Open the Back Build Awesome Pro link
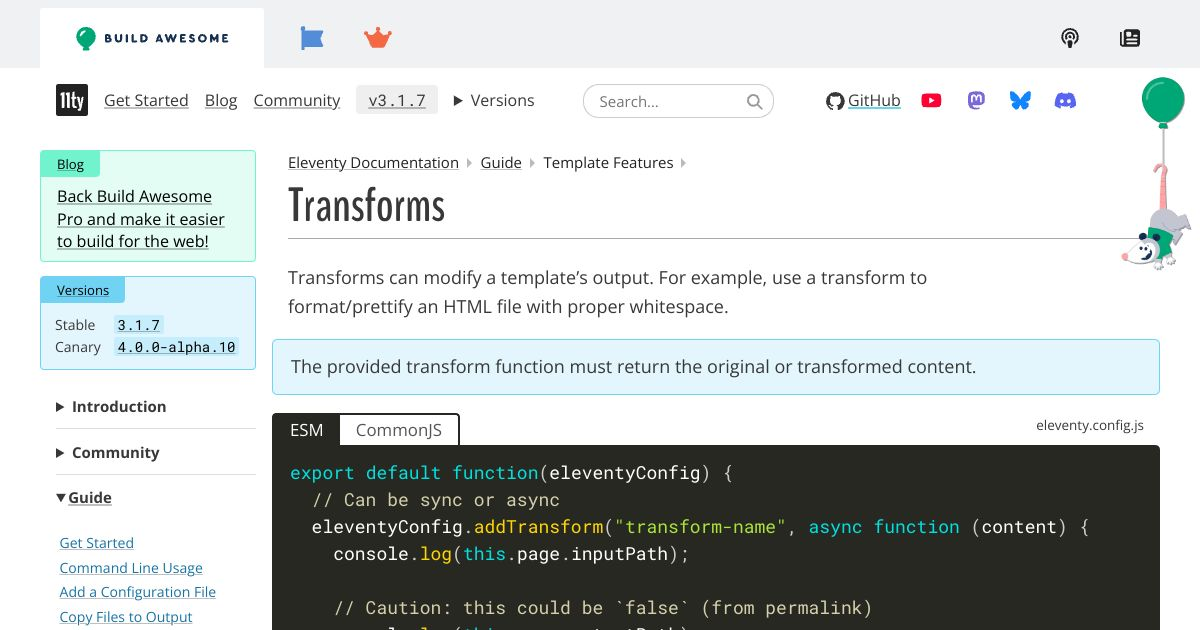The height and width of the screenshot is (630, 1200). [141, 219]
